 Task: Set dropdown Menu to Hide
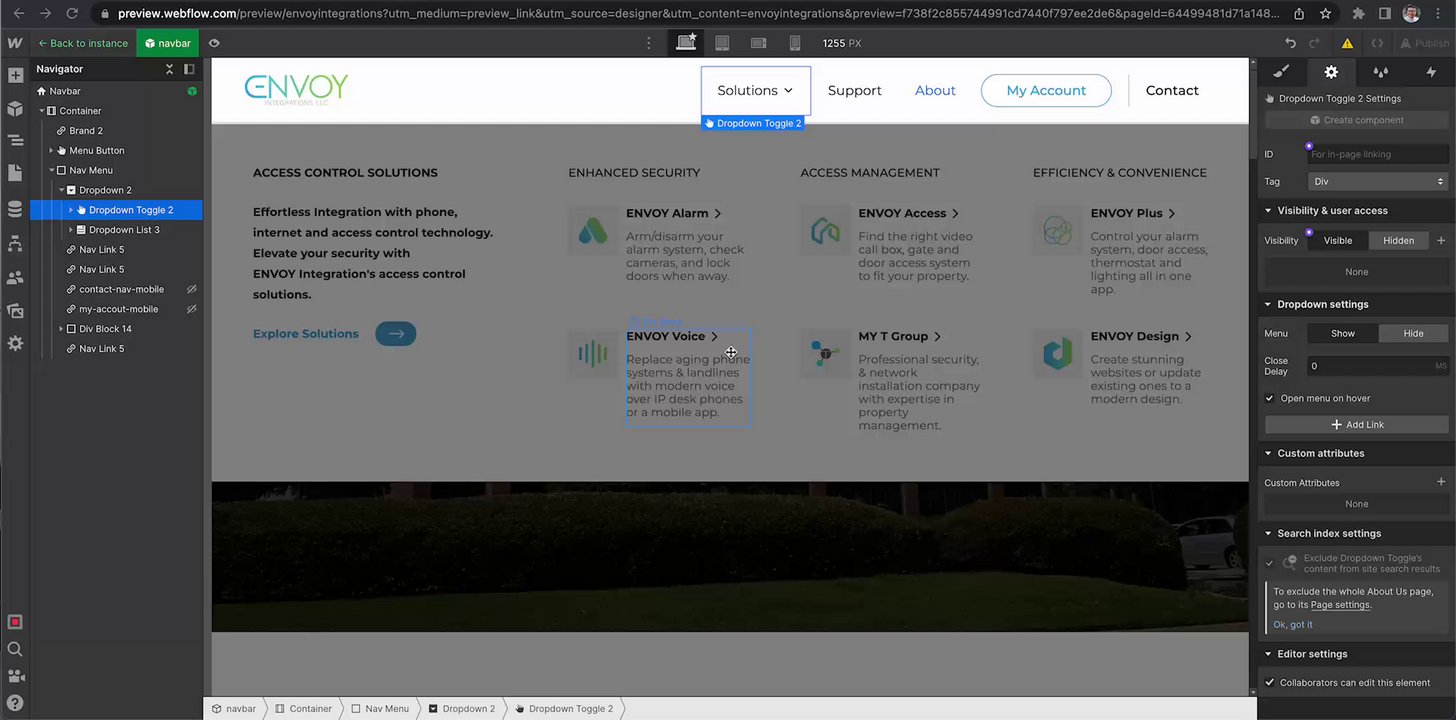pos(1413,333)
